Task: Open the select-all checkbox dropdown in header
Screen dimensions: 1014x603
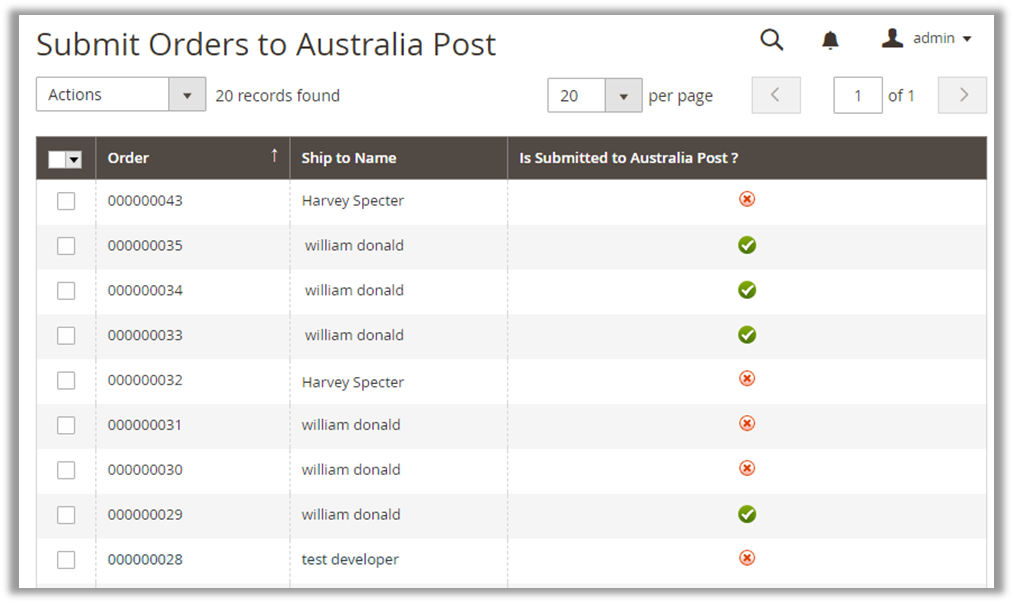Action: (x=74, y=160)
